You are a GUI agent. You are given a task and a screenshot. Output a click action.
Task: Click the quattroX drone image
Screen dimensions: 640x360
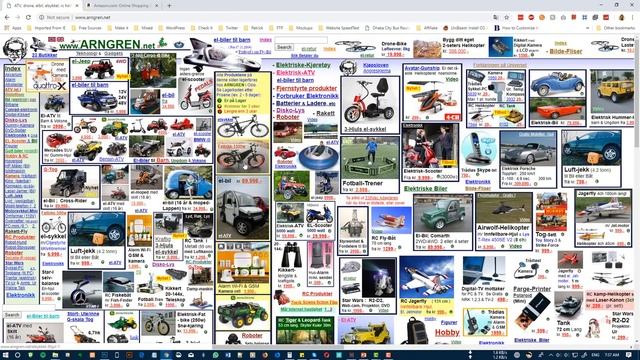coord(46,76)
